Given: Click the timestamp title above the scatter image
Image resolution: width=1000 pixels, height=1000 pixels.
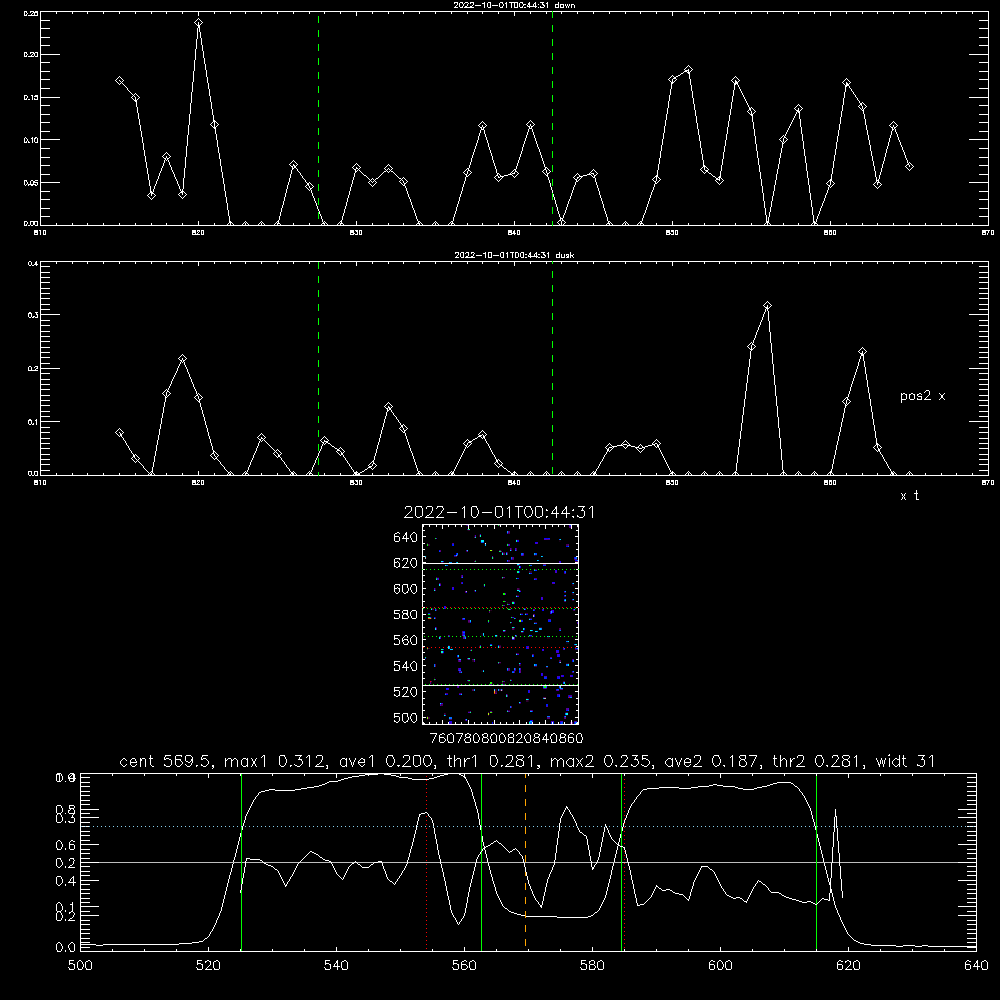Looking at the screenshot, I should click(499, 512).
